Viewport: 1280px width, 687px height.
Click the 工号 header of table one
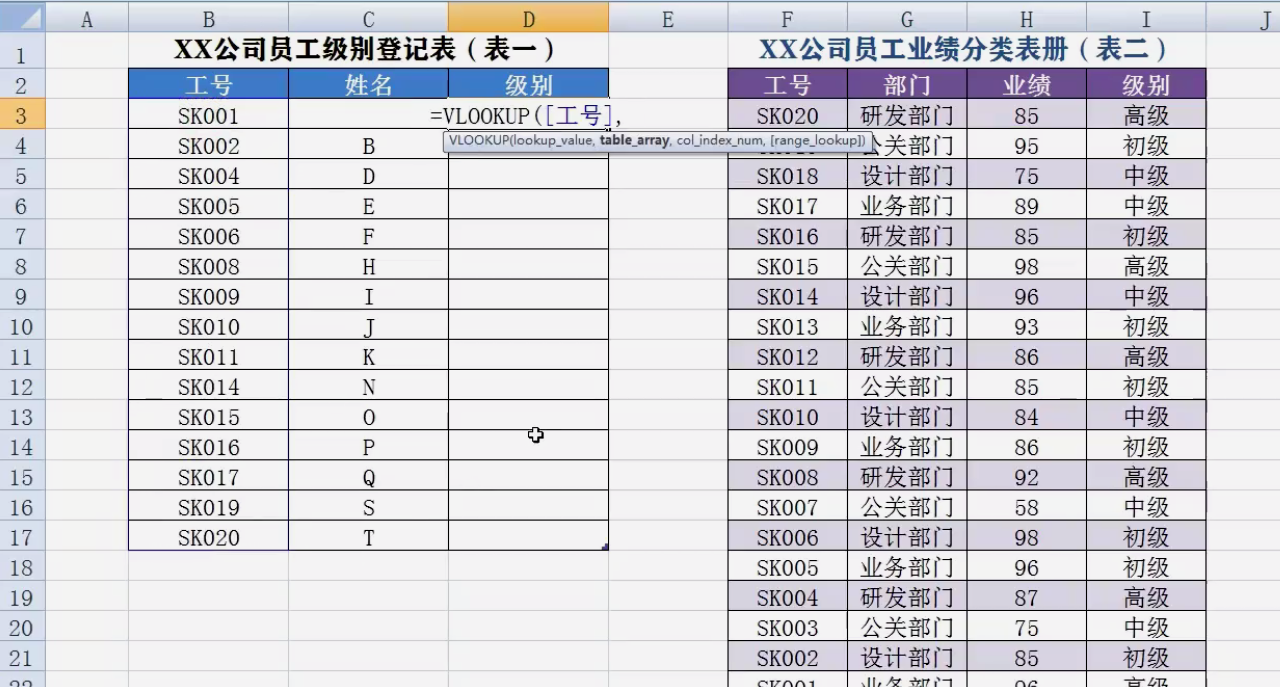coord(208,84)
